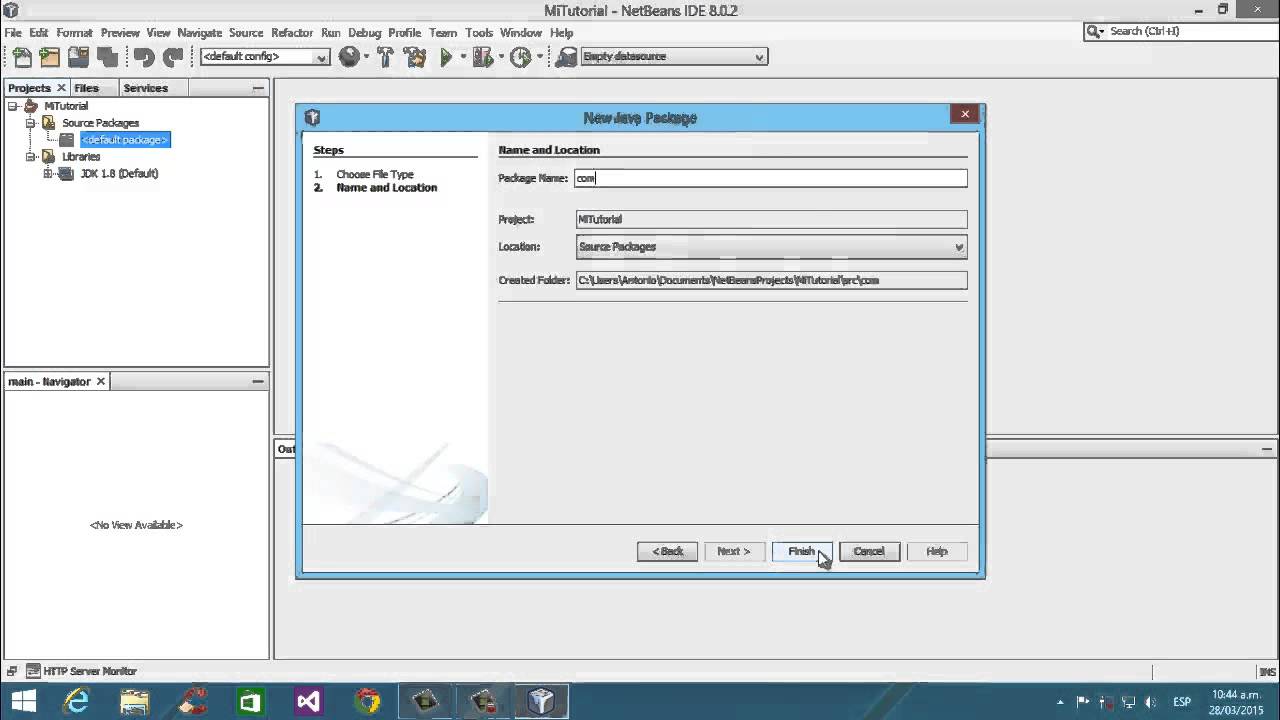Viewport: 1280px width, 720px height.
Task: Click the Search (Ctrl+I) box
Action: 1179,32
